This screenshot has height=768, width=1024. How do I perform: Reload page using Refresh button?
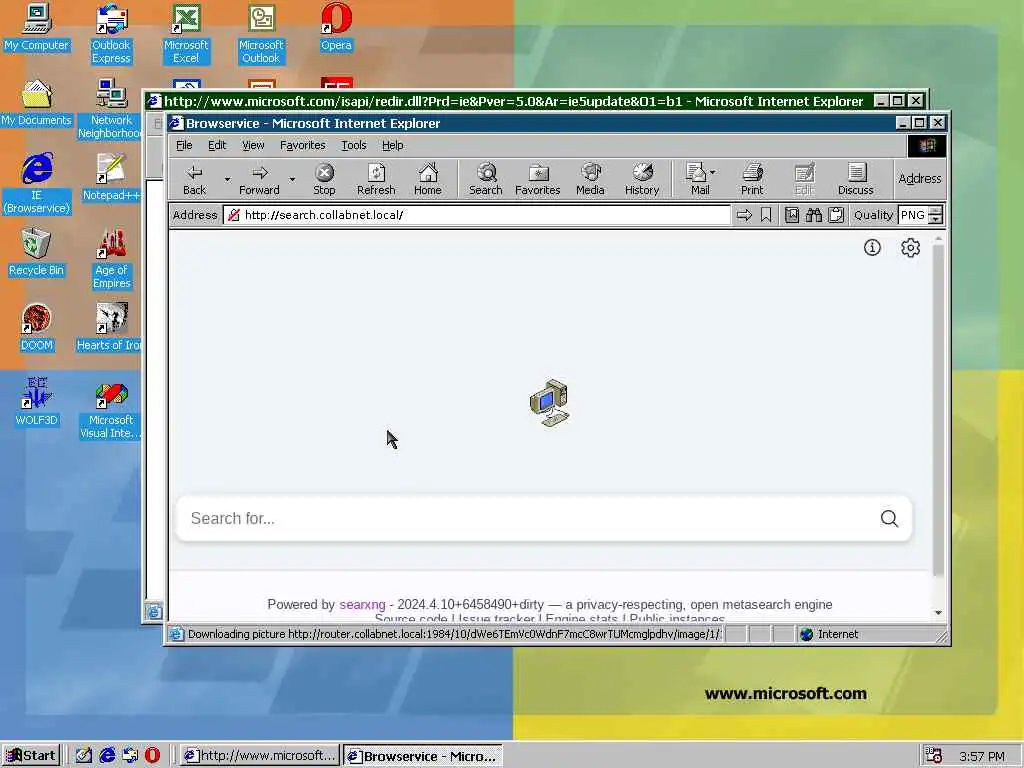[376, 180]
